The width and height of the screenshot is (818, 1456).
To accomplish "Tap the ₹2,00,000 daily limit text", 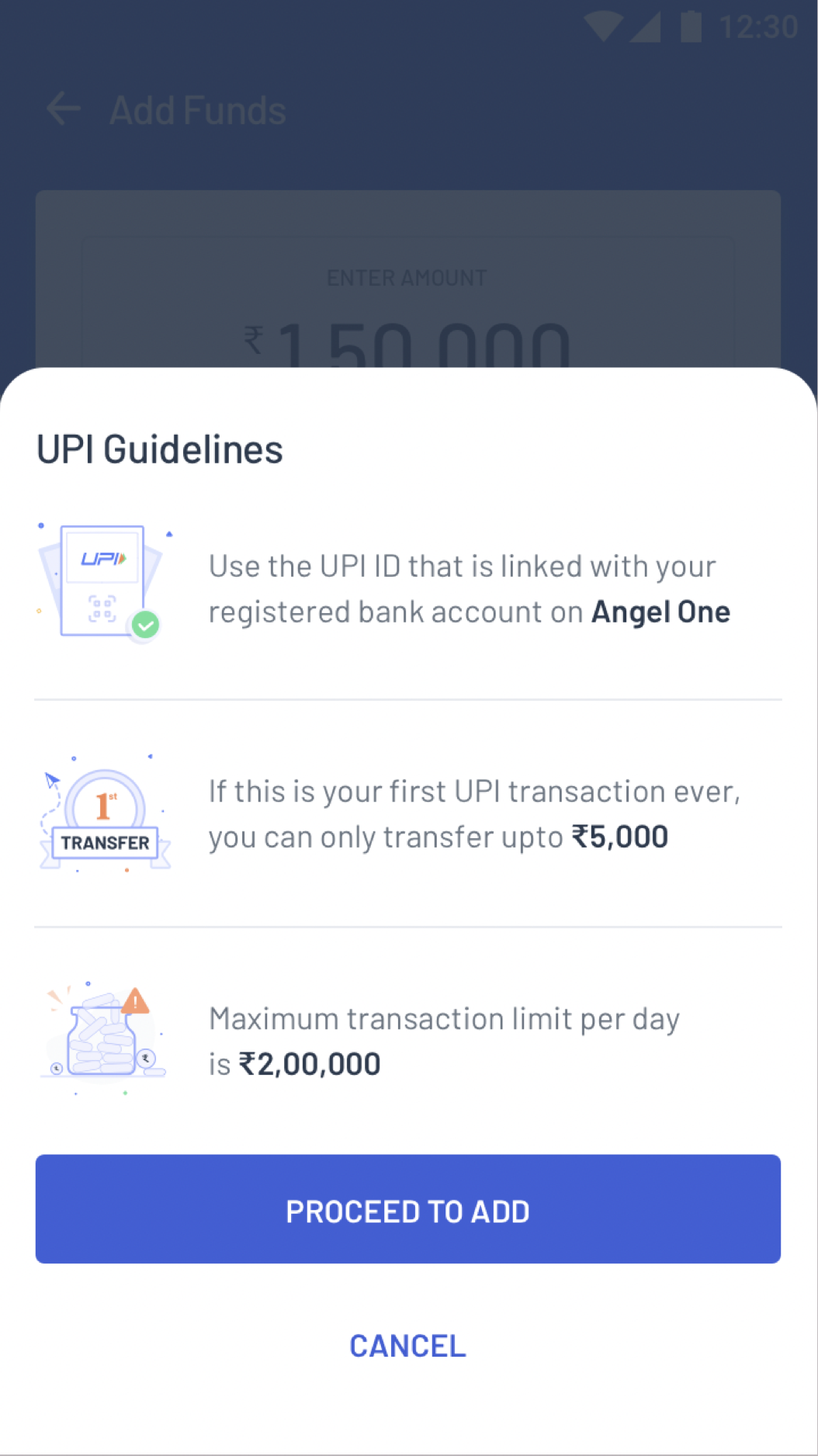I will (x=309, y=1064).
